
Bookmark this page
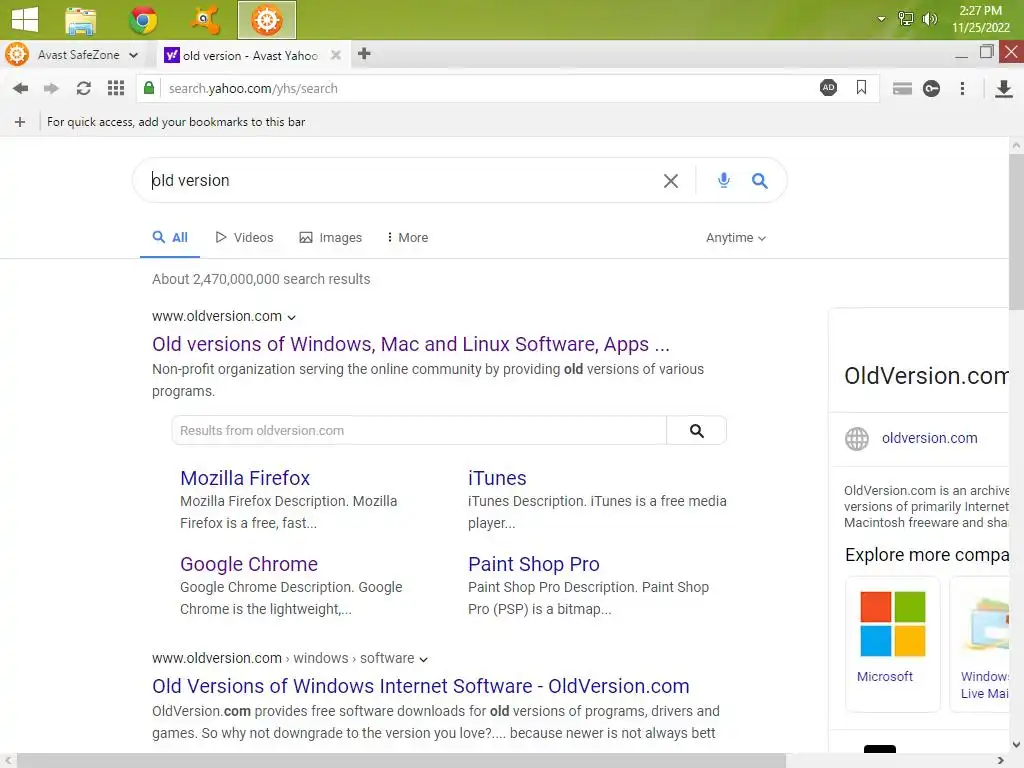(861, 88)
